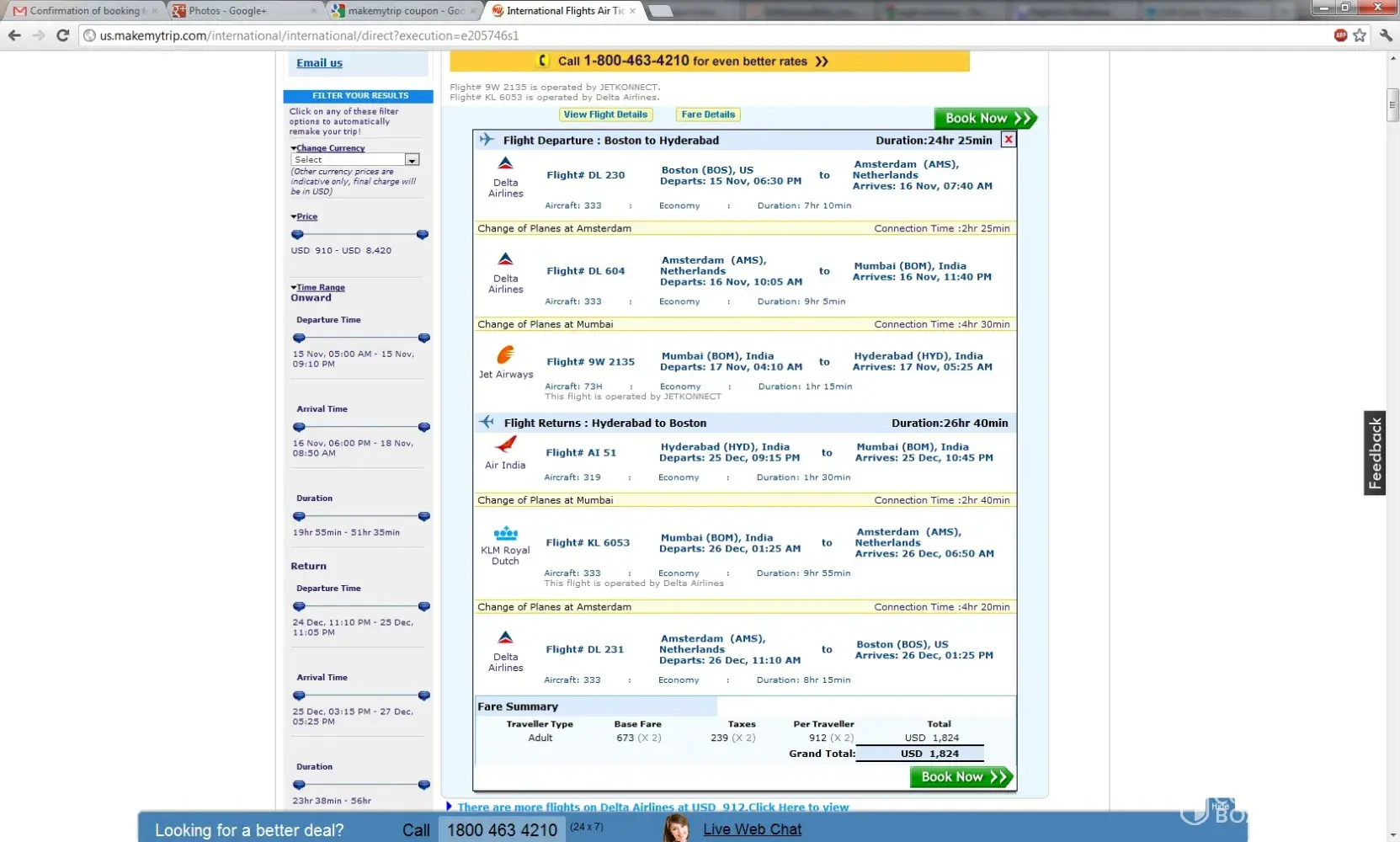Click the Jet Airways logo
The width and height of the screenshot is (1400, 842).
[506, 355]
